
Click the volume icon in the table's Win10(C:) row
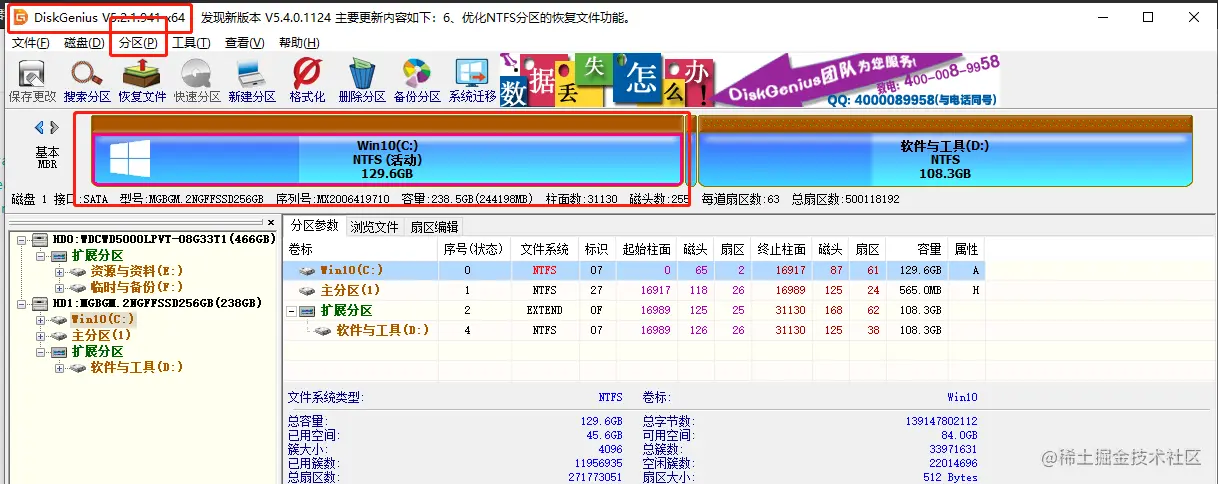click(307, 270)
